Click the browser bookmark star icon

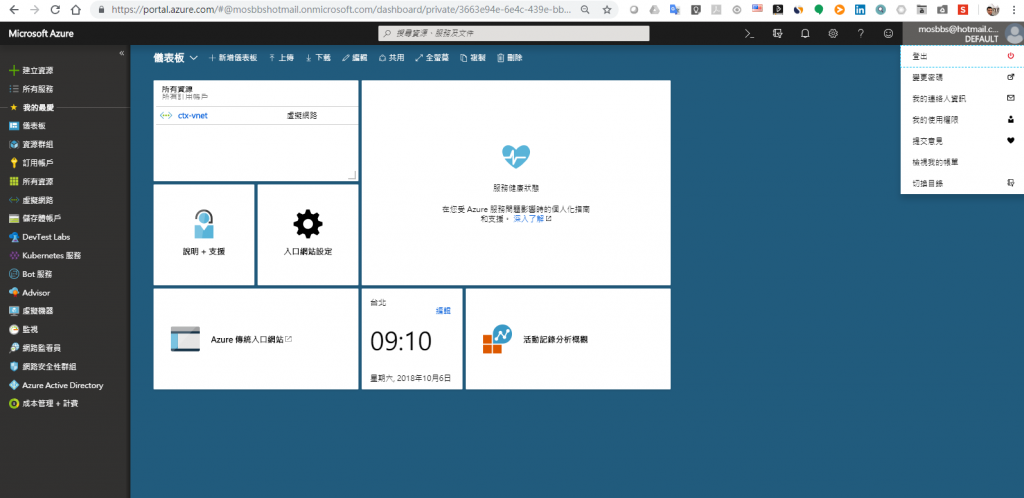click(607, 10)
